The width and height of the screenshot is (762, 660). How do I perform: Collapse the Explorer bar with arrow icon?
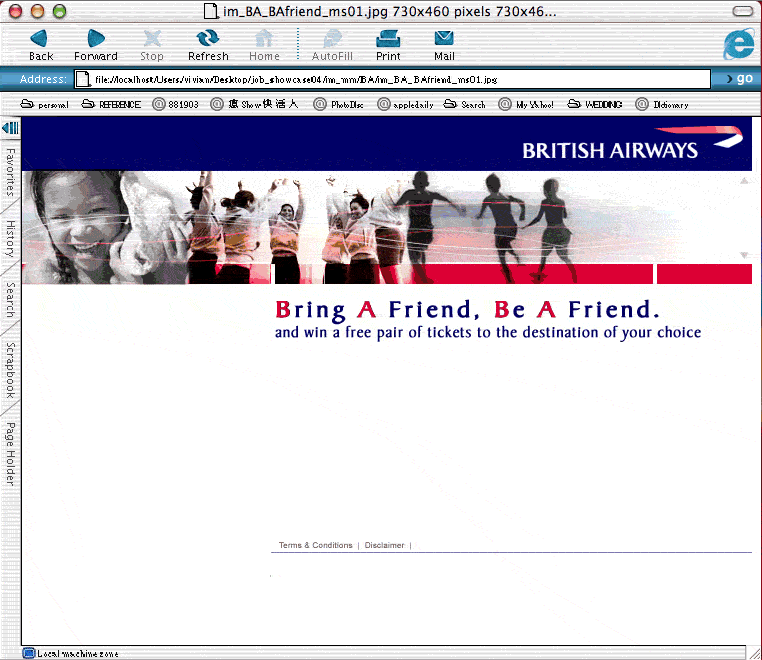click(10, 128)
